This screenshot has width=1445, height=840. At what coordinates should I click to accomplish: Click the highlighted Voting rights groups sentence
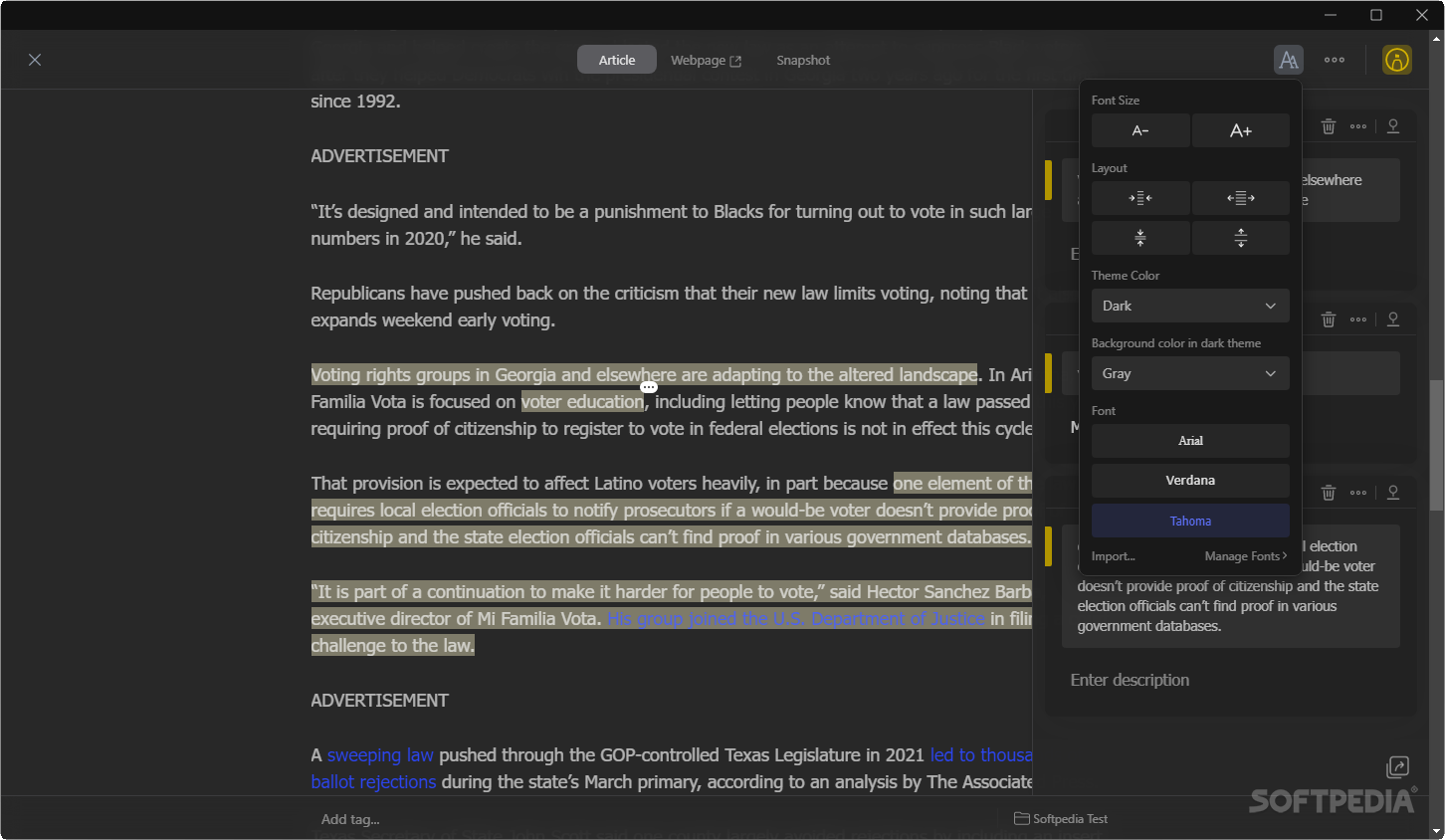tap(644, 375)
